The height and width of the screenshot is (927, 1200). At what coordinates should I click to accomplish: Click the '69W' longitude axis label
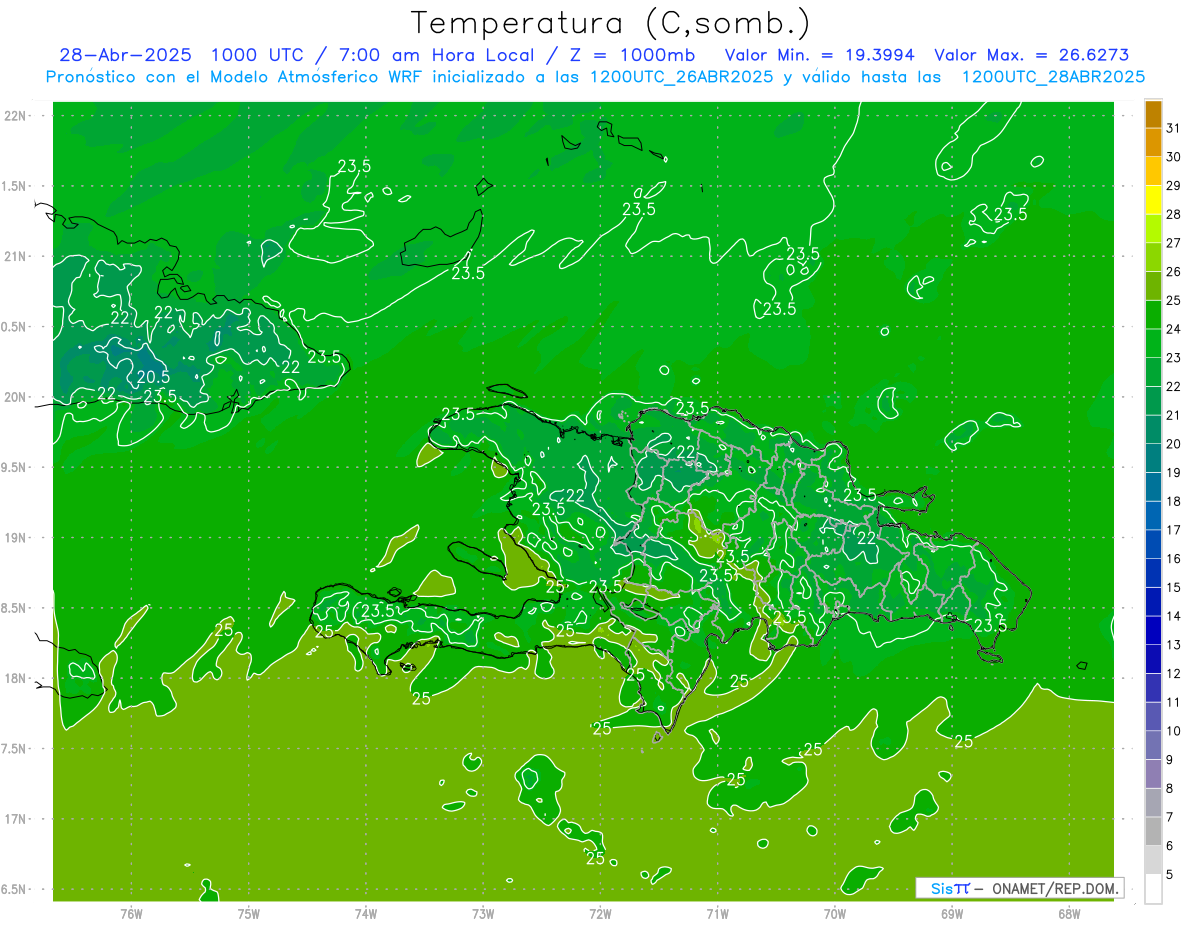[x=952, y=914]
